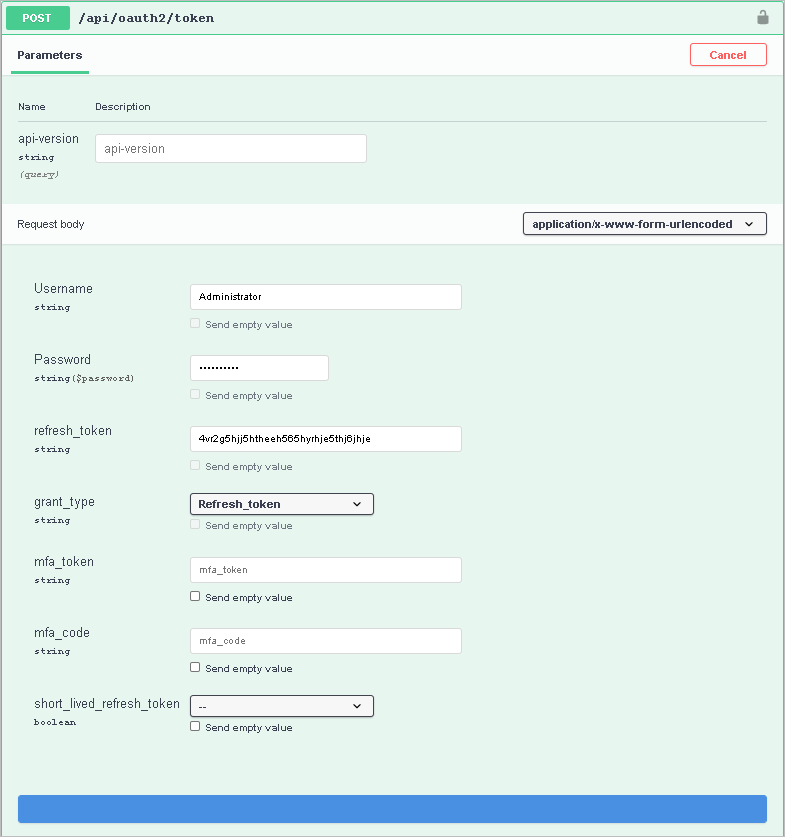The width and height of the screenshot is (785, 837).
Task: Open the short_lived_refresh_token dropdown
Action: [x=282, y=706]
